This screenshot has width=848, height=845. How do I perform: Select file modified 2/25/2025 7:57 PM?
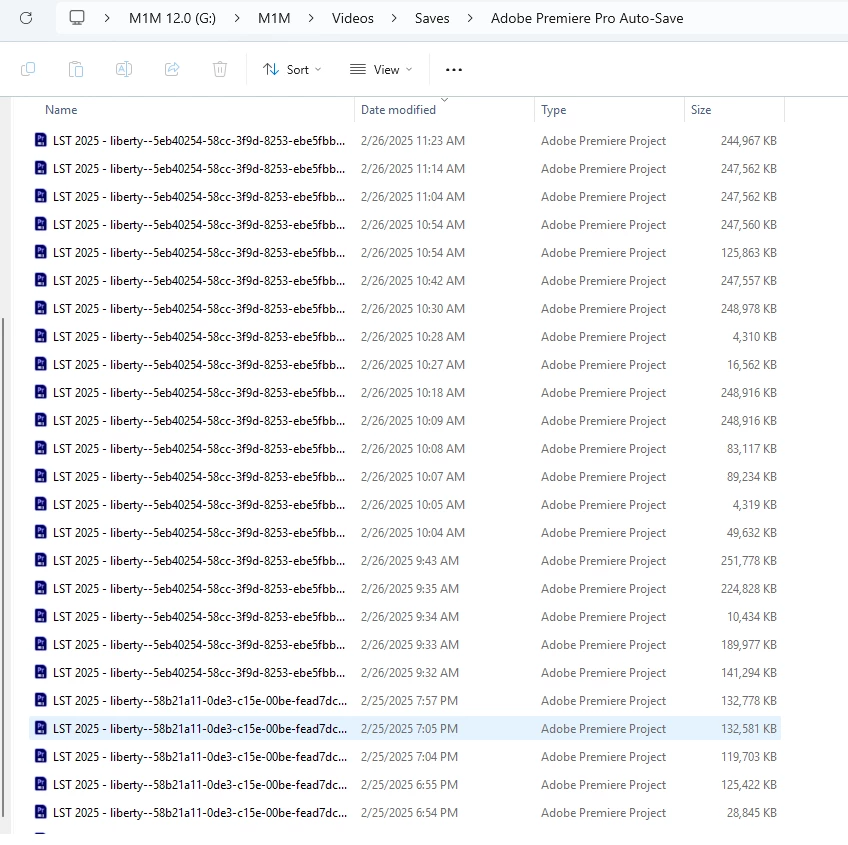tap(405, 701)
